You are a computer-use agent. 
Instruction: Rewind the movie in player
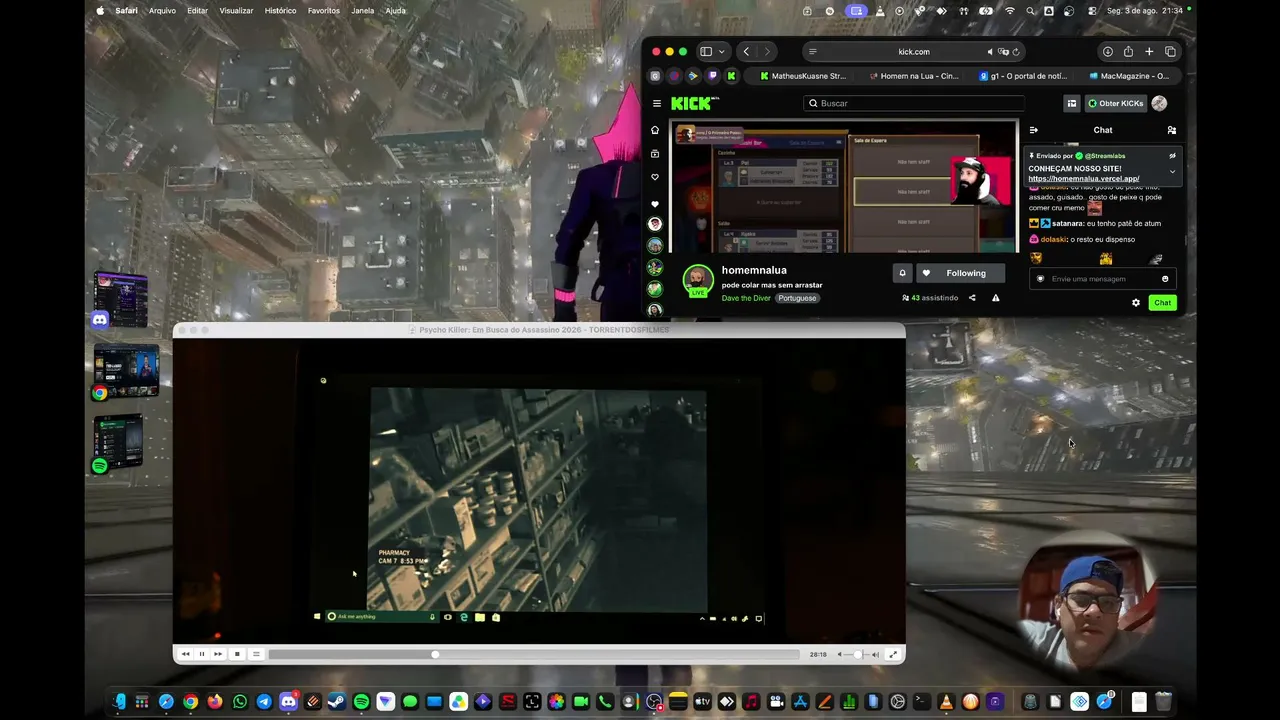coord(185,654)
